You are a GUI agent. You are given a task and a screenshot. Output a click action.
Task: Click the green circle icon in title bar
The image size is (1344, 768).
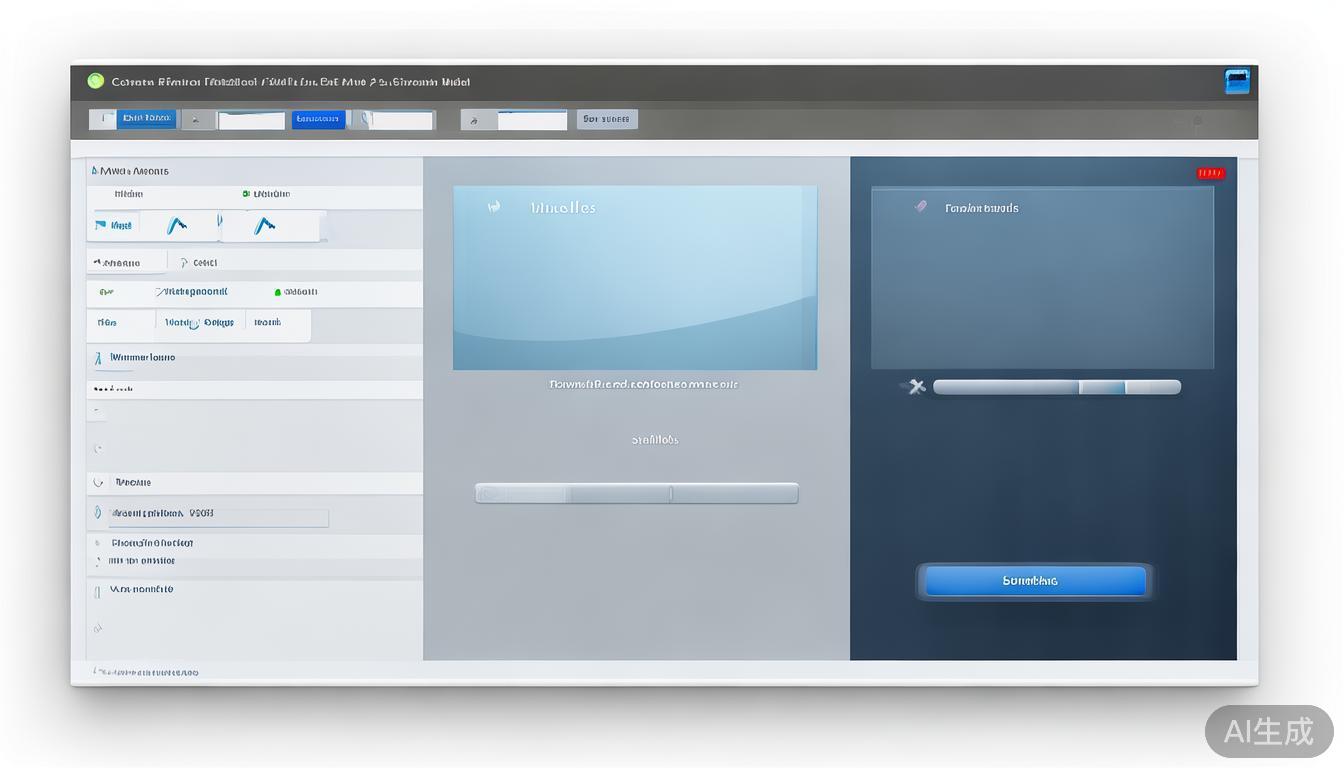point(96,82)
